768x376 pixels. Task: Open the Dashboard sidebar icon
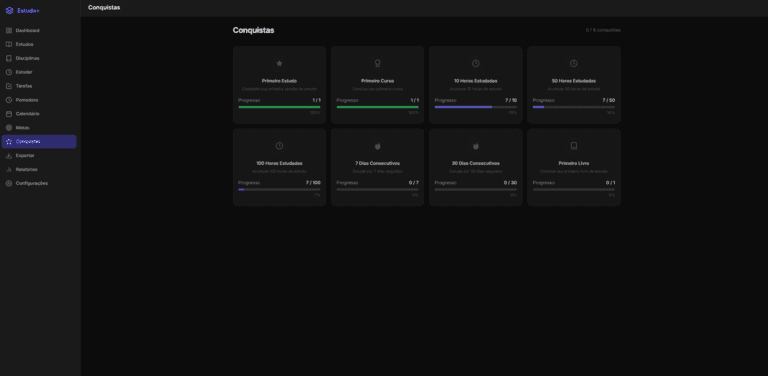coord(9,30)
